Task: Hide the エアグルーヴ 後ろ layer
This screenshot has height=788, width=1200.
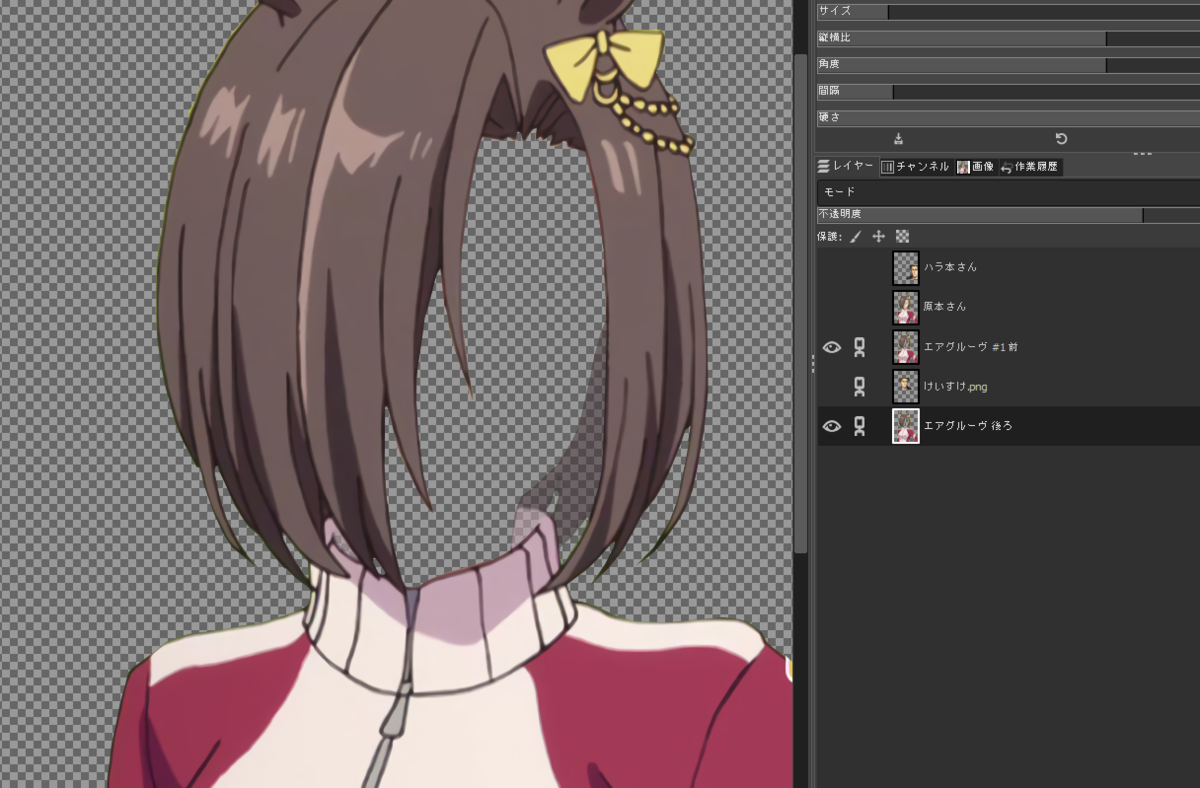Action: pos(831,425)
